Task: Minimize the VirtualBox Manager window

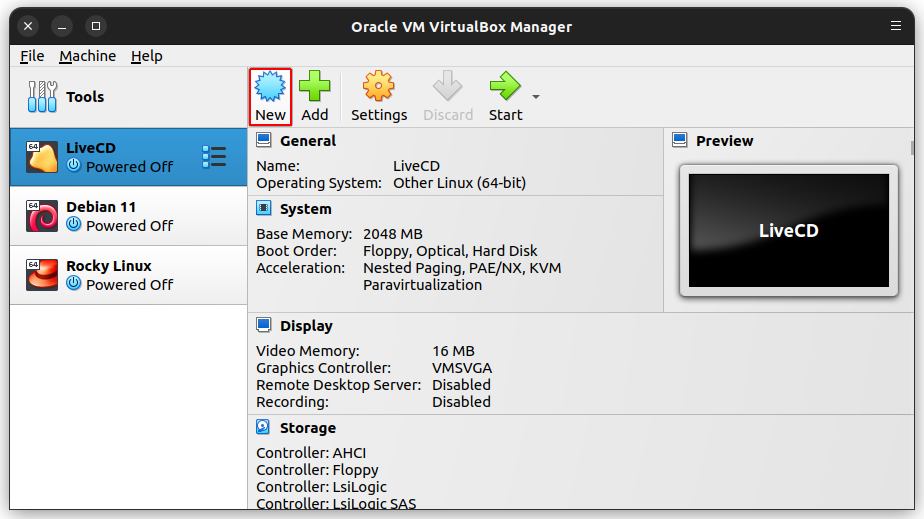Action: coord(62,26)
